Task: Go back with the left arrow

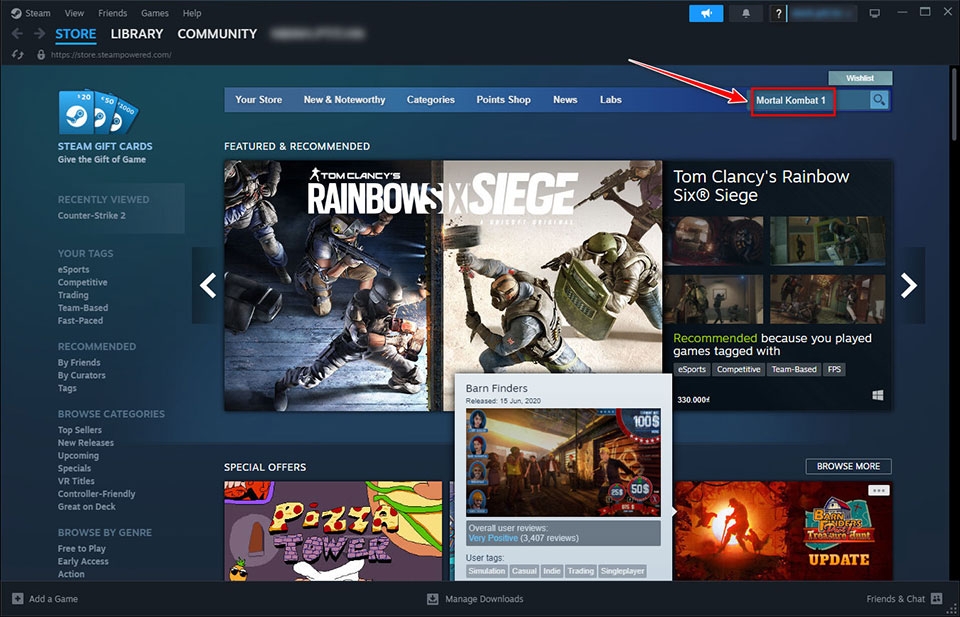Action: coord(17,34)
